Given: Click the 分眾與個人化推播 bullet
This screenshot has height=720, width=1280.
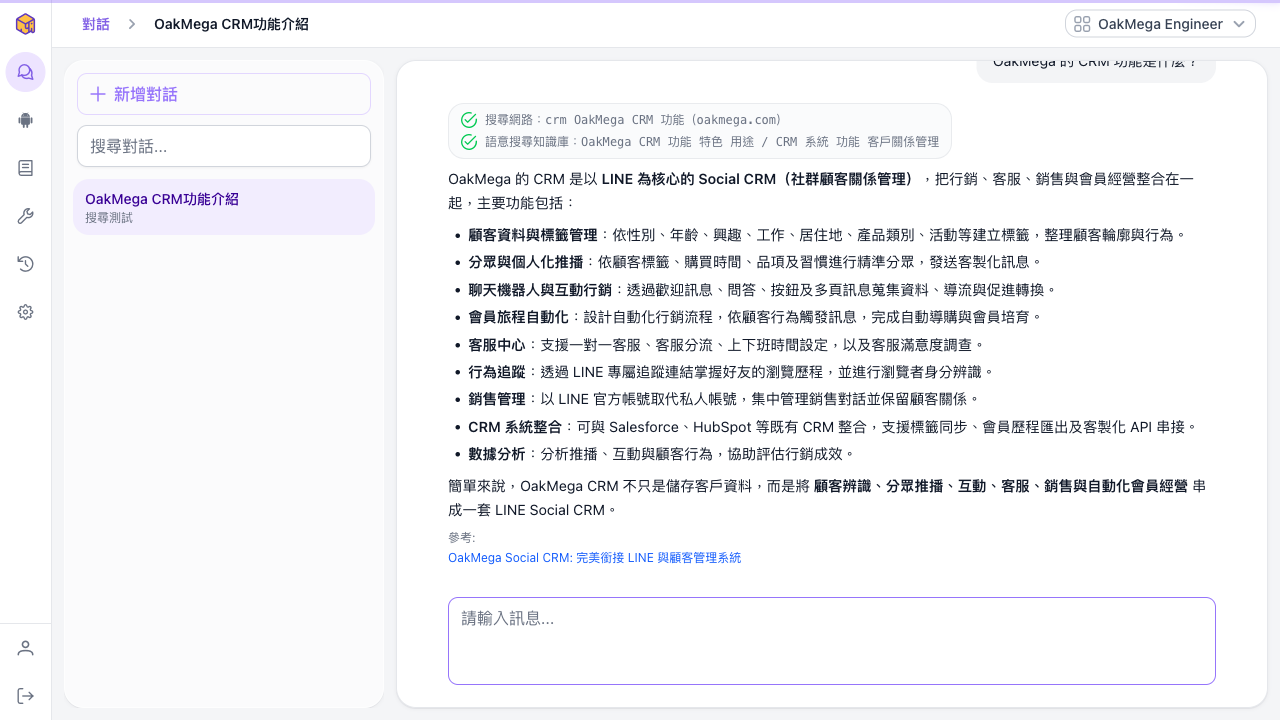Looking at the screenshot, I should (756, 262).
